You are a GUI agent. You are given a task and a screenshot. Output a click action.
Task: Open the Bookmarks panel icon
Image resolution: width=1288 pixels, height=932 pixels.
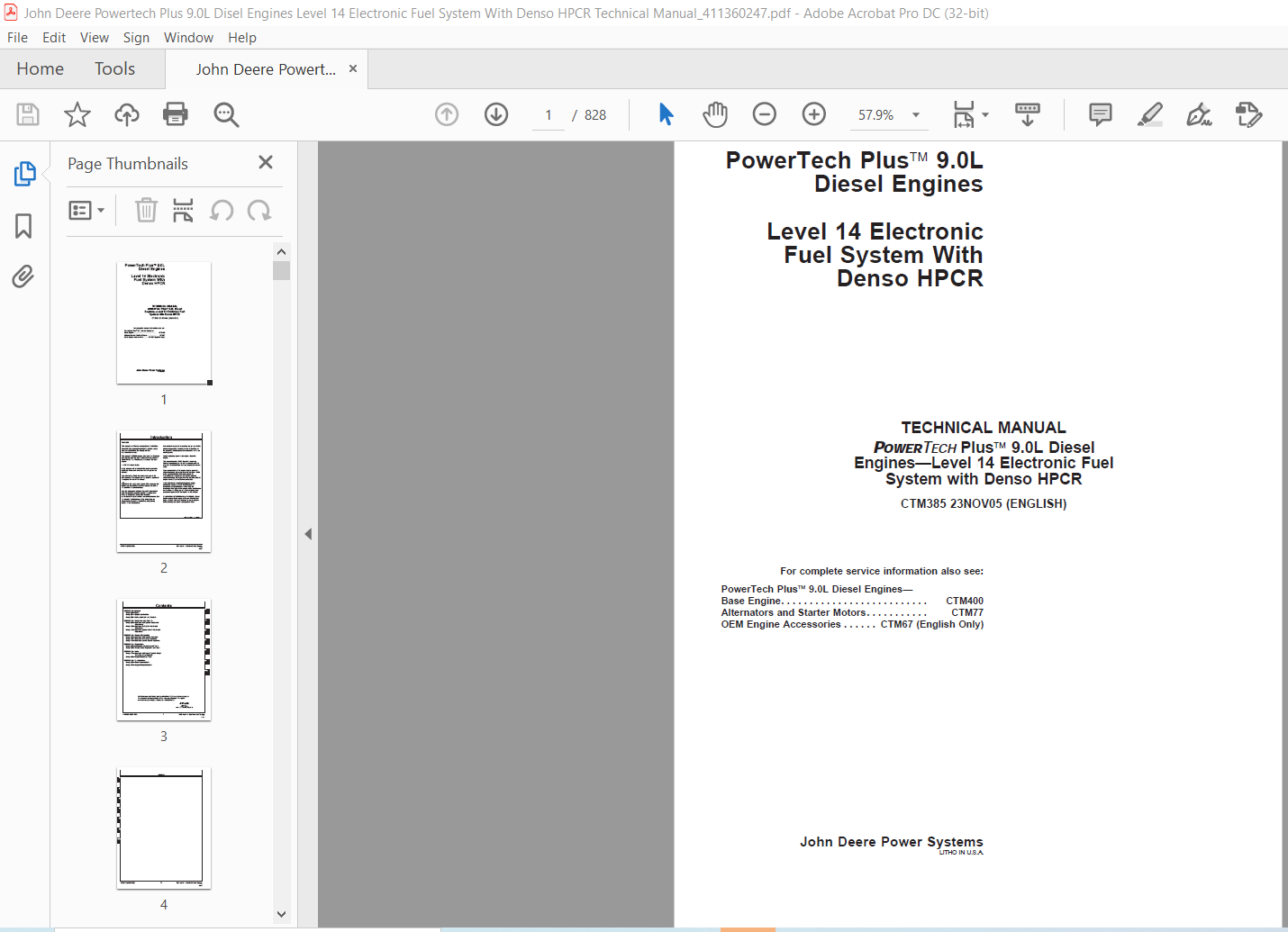(23, 225)
